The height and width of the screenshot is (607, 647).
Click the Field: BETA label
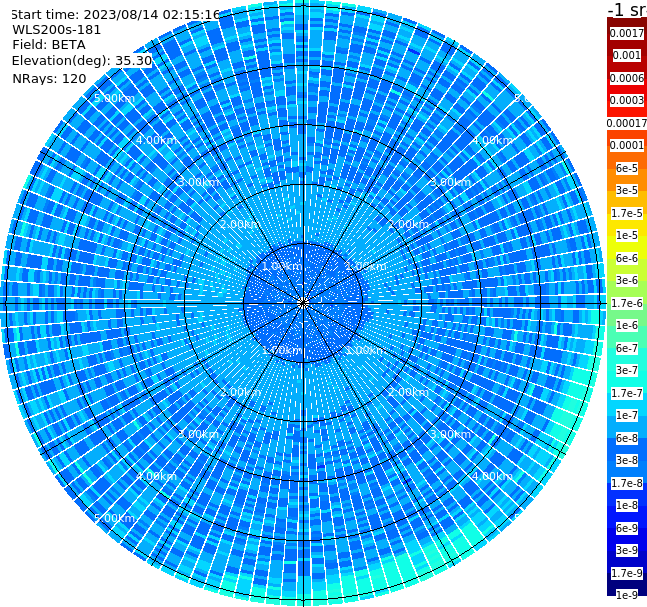[49, 45]
